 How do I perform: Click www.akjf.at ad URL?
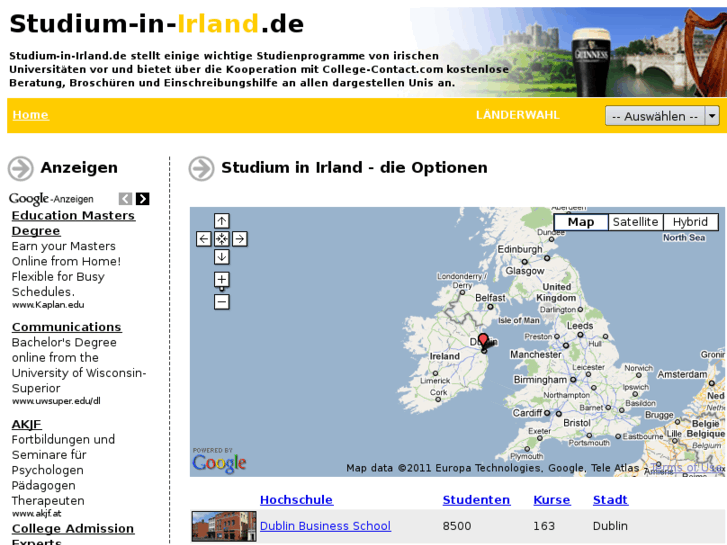click(37, 513)
